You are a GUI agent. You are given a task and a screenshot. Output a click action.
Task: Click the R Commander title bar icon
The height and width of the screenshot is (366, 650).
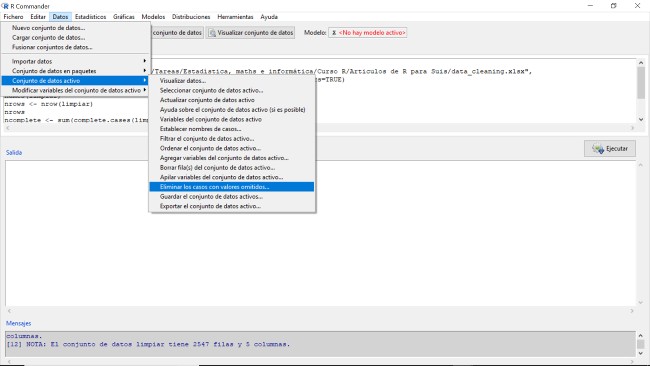click(x=5, y=6)
